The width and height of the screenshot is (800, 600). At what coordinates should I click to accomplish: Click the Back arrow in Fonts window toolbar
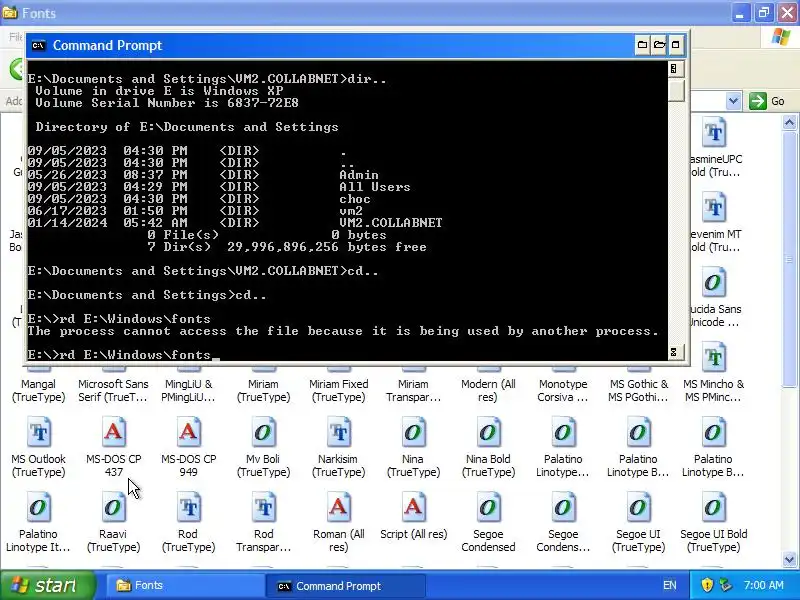pos(17,69)
